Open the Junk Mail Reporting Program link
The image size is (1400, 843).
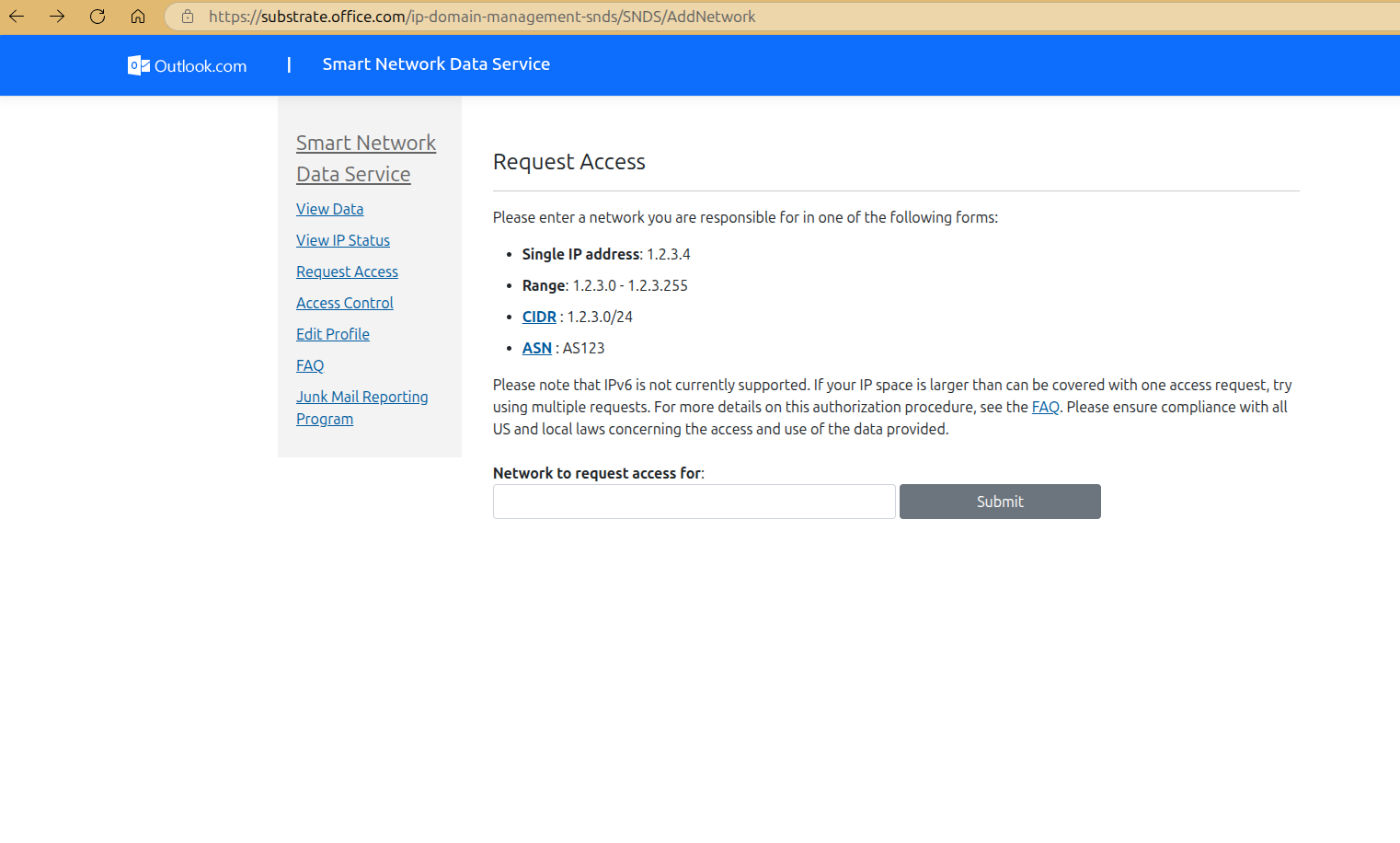pos(361,408)
